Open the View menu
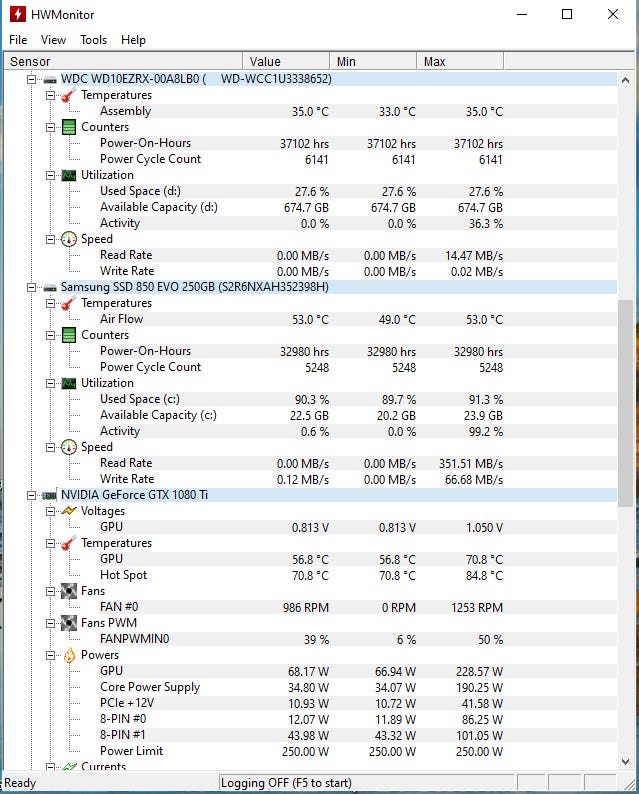The image size is (639, 794). [53, 39]
